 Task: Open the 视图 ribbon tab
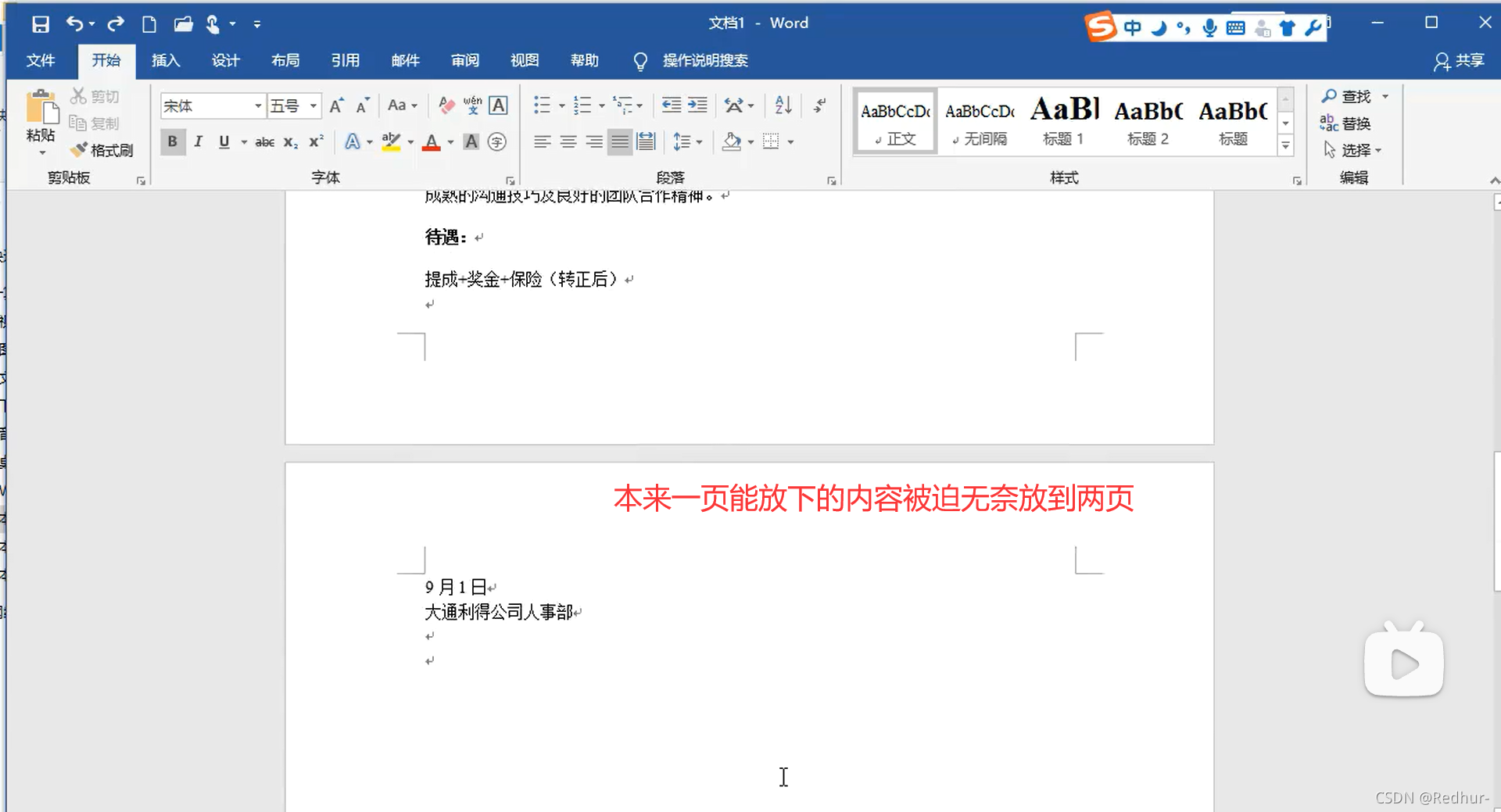[x=524, y=60]
